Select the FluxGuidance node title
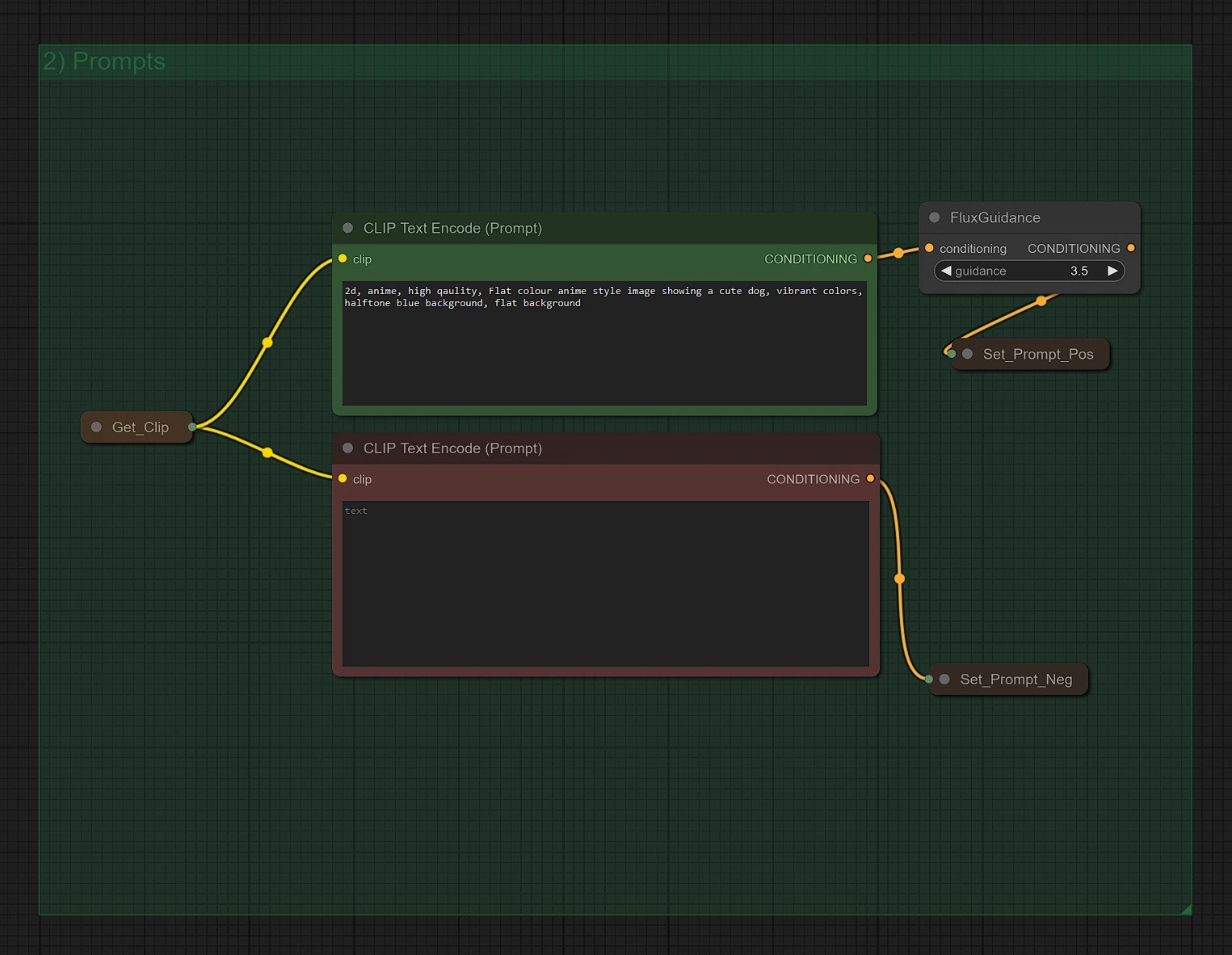The width and height of the screenshot is (1232, 955). point(995,217)
